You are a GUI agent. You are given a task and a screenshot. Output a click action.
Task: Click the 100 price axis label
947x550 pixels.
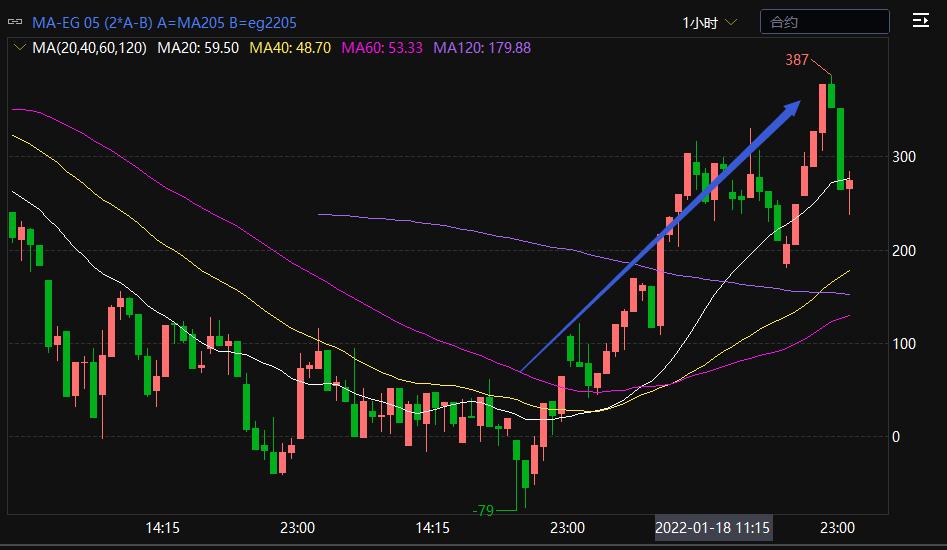(x=904, y=344)
